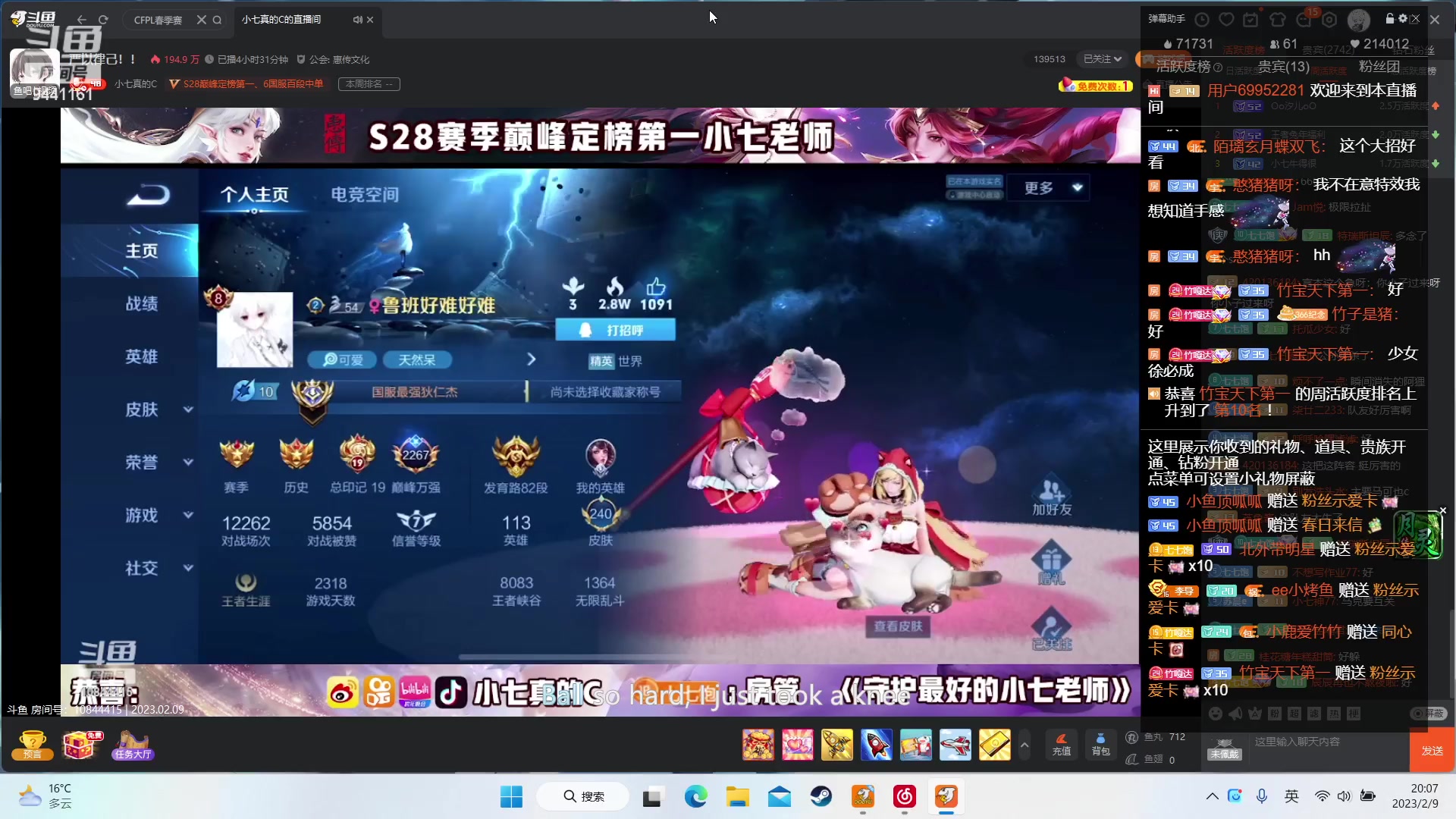This screenshot has width=1456, height=819.
Task: Toggle the 粉 chat filter
Action: [x=1275, y=714]
